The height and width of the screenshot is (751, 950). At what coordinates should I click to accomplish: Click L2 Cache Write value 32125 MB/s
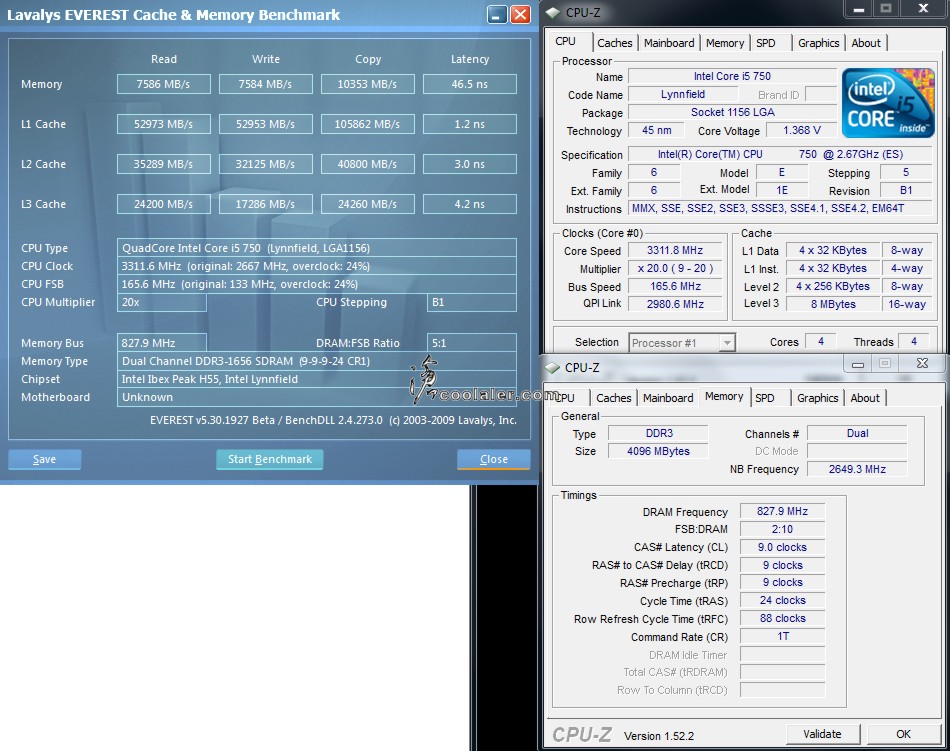click(265, 164)
